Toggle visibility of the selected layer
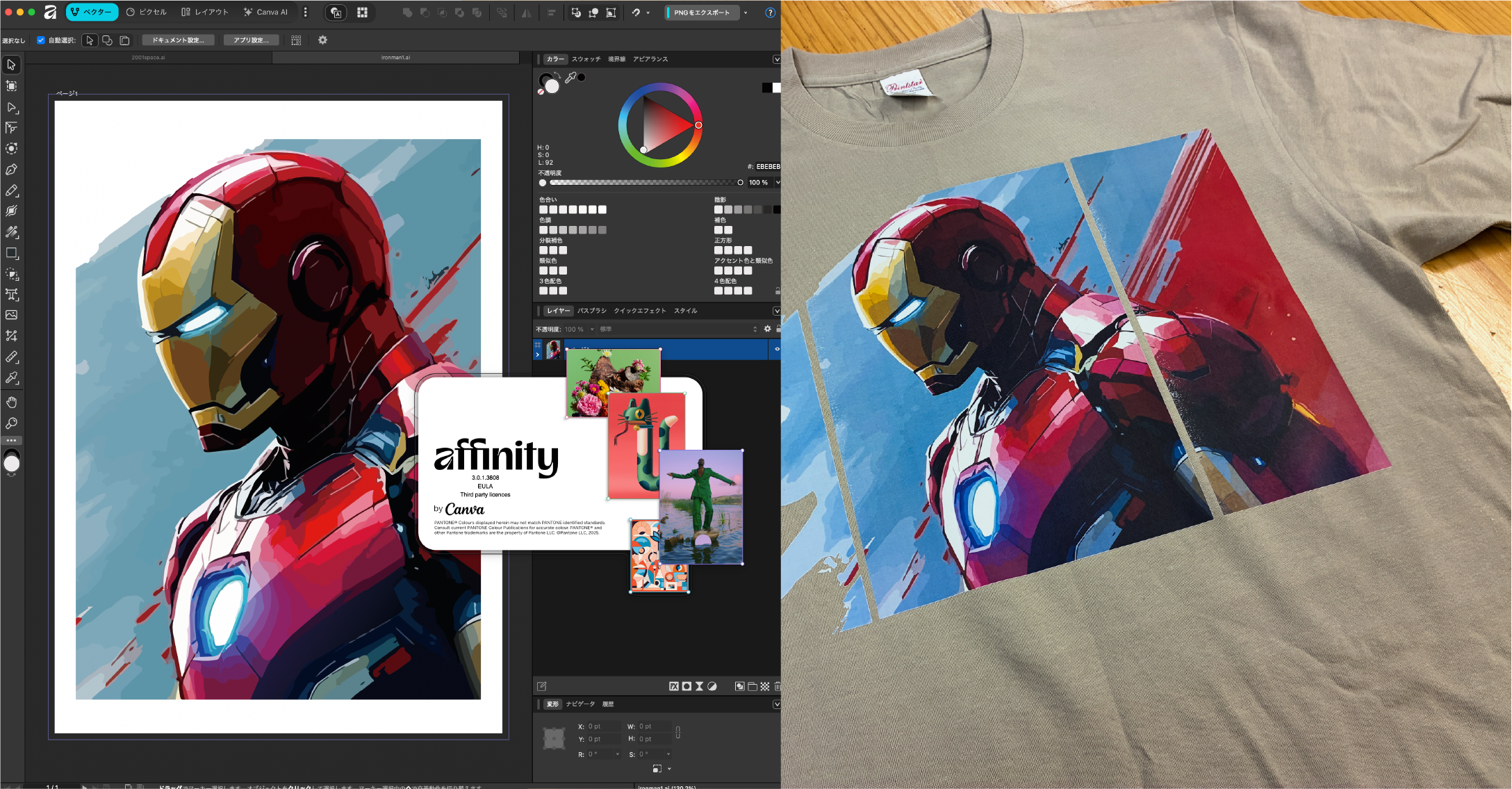This screenshot has height=789, width=1512. pos(777,350)
